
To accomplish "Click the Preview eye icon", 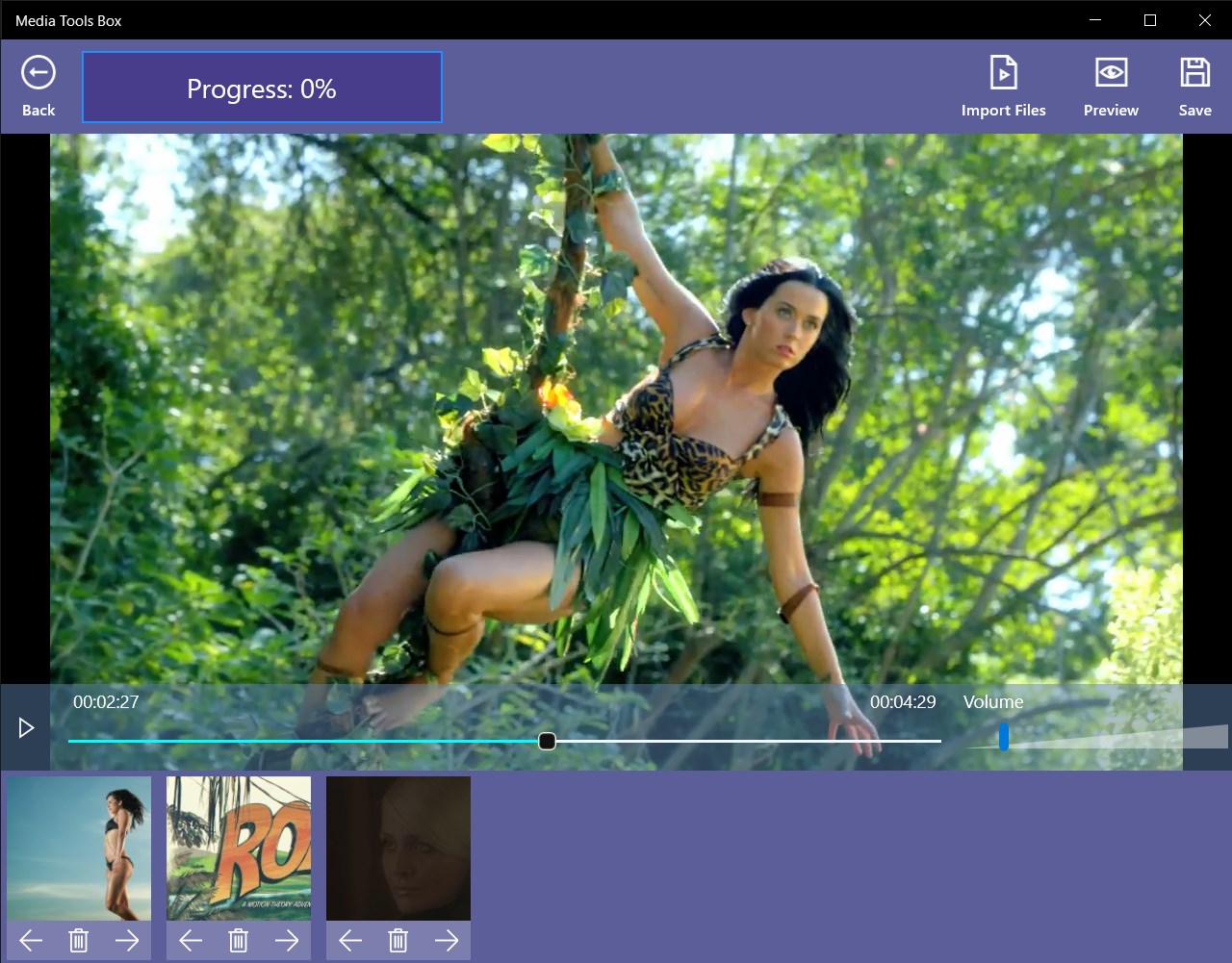I will (x=1111, y=73).
